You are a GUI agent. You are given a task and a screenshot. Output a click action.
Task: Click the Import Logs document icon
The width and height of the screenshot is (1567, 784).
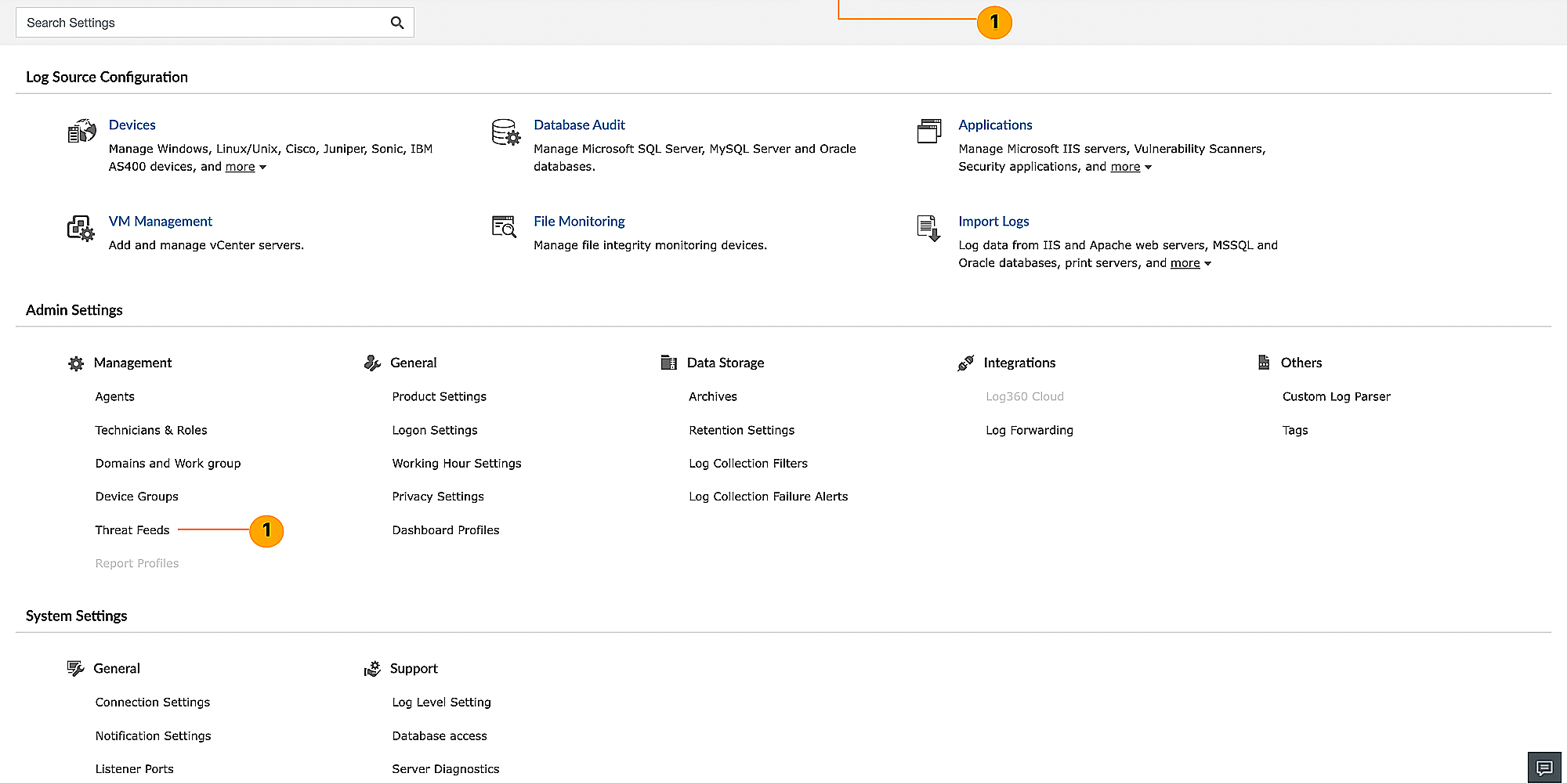coord(928,228)
